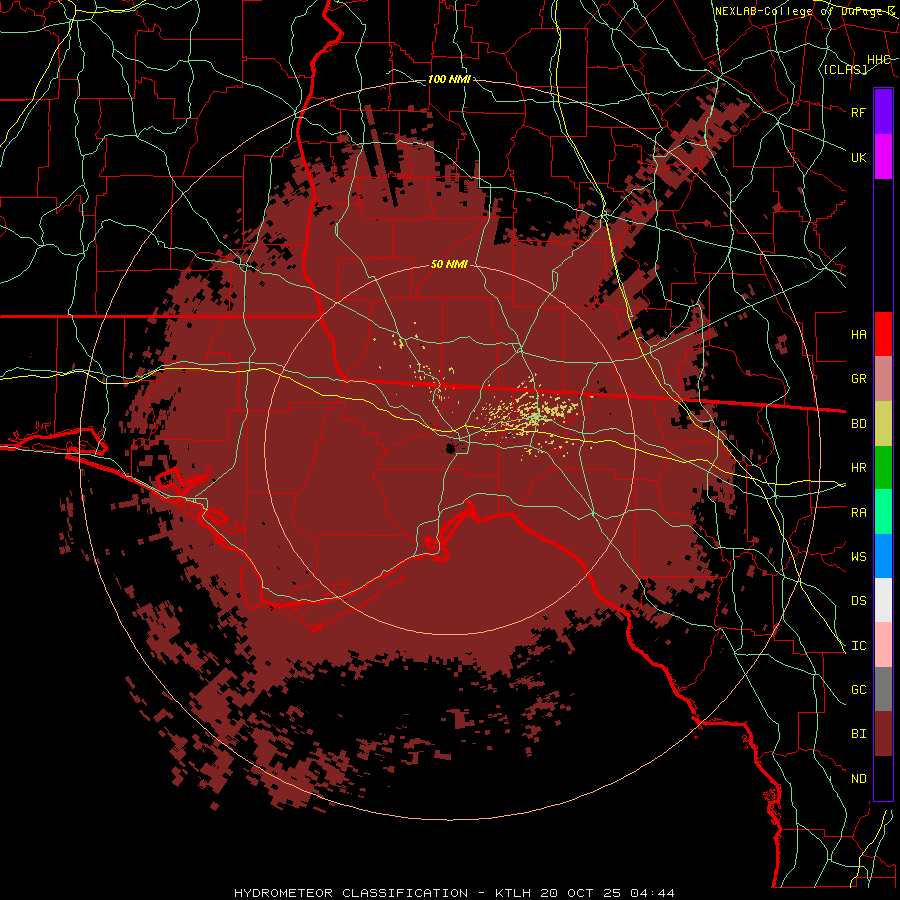Click the IC light pink legend swatch

tap(883, 645)
